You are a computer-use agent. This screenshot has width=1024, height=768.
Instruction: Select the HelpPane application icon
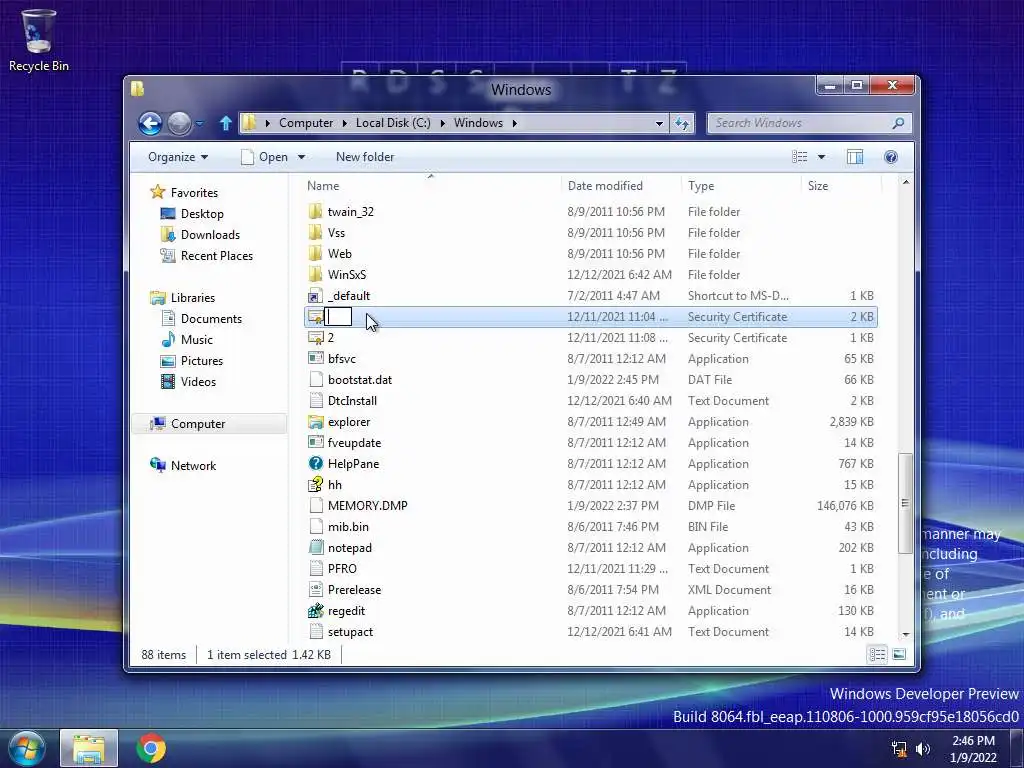(315, 464)
